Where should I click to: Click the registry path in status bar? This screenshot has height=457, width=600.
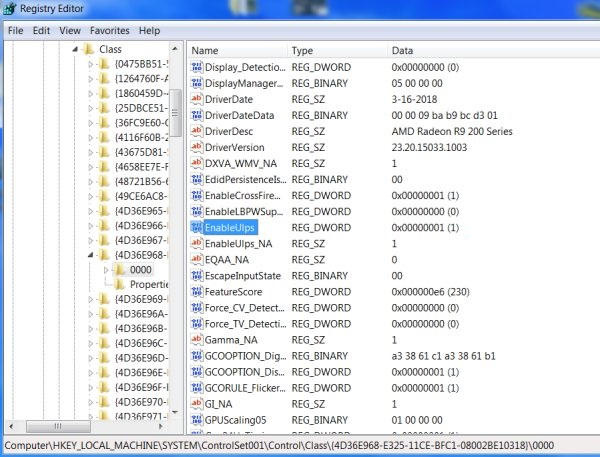click(x=279, y=446)
